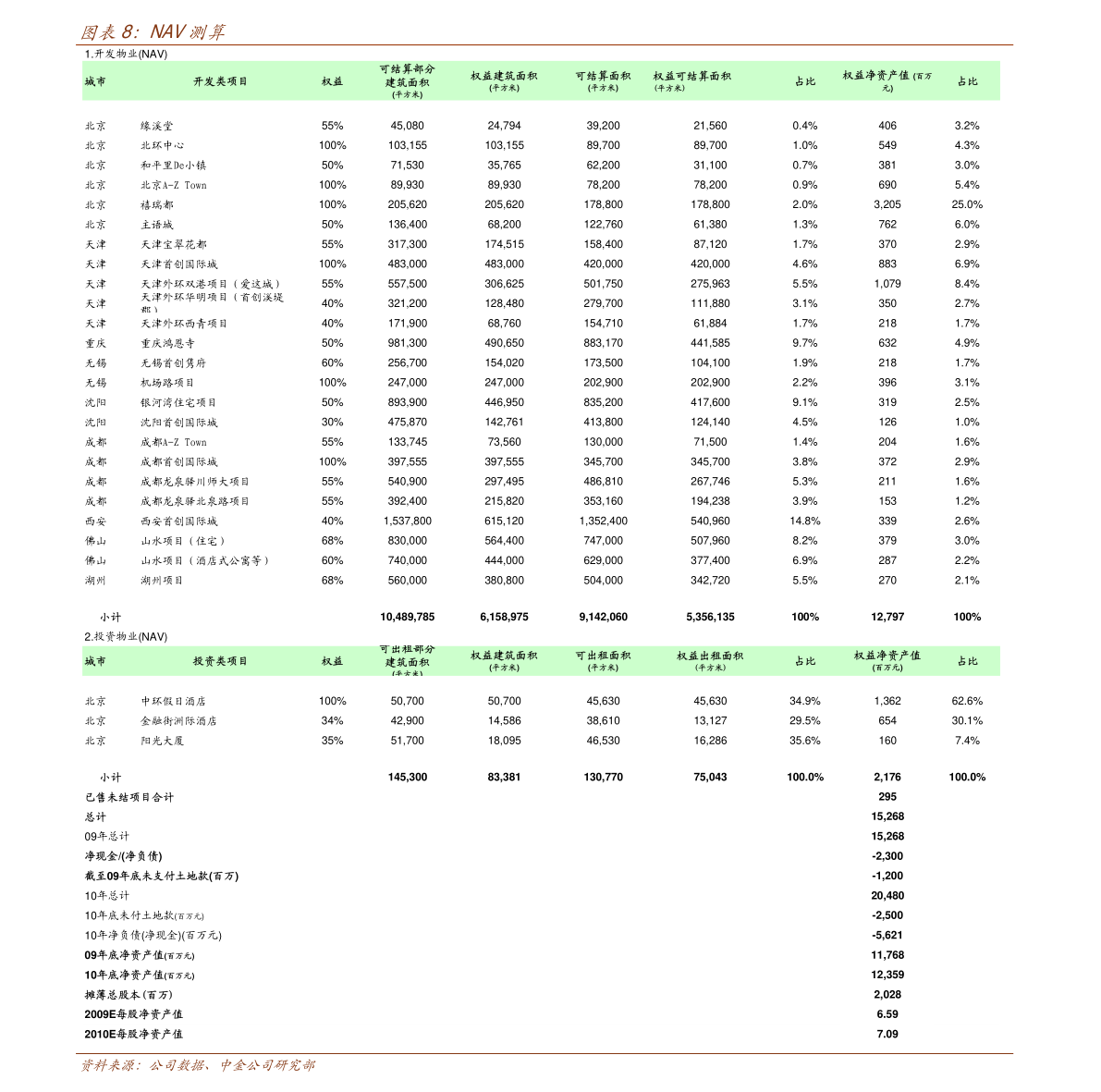Image resolution: width=1101 pixels, height=1092 pixels.
Task: Click the value 3,205 in 禧瑞都 row
Action: pos(887,204)
